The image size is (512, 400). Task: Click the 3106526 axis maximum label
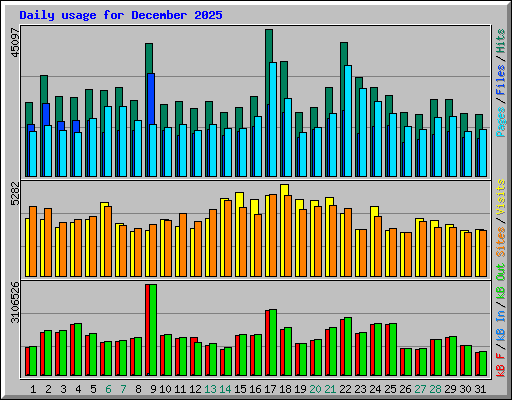[16, 303]
